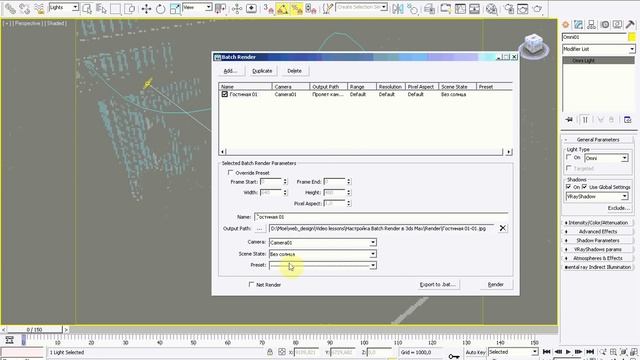
Task: Toggle the Percent Snap icon
Action: coord(297,9)
